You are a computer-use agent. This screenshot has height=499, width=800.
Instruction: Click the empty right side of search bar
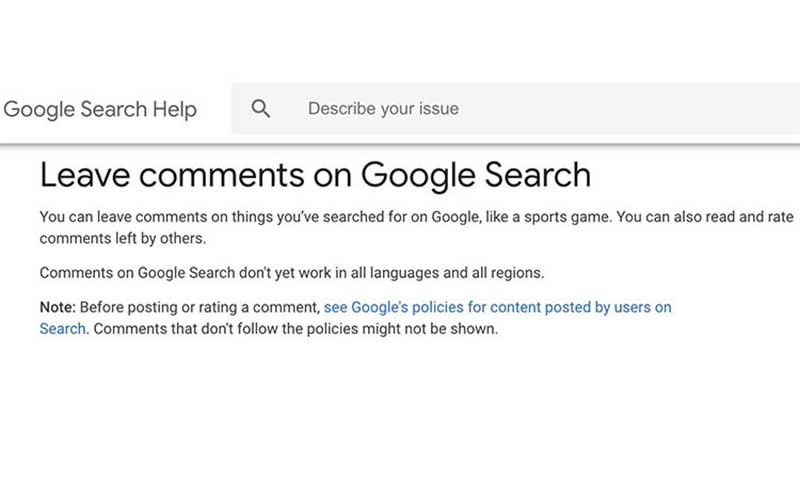[x=650, y=109]
